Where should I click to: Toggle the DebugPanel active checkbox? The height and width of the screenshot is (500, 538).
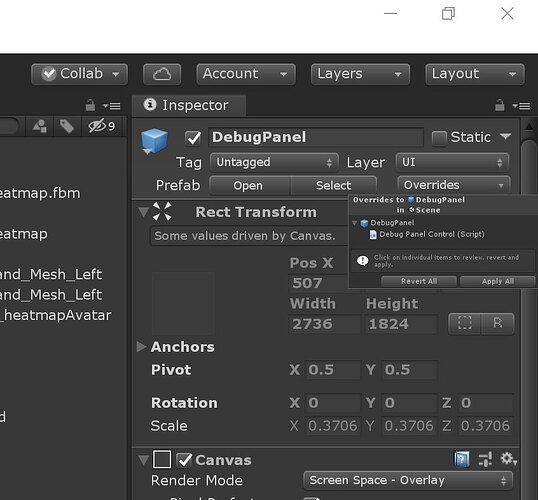pos(193,138)
